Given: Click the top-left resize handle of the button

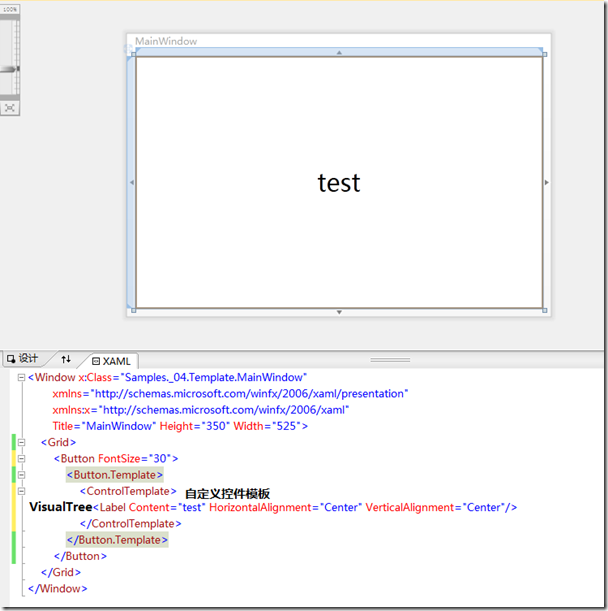Looking at the screenshot, I should click(x=134, y=55).
